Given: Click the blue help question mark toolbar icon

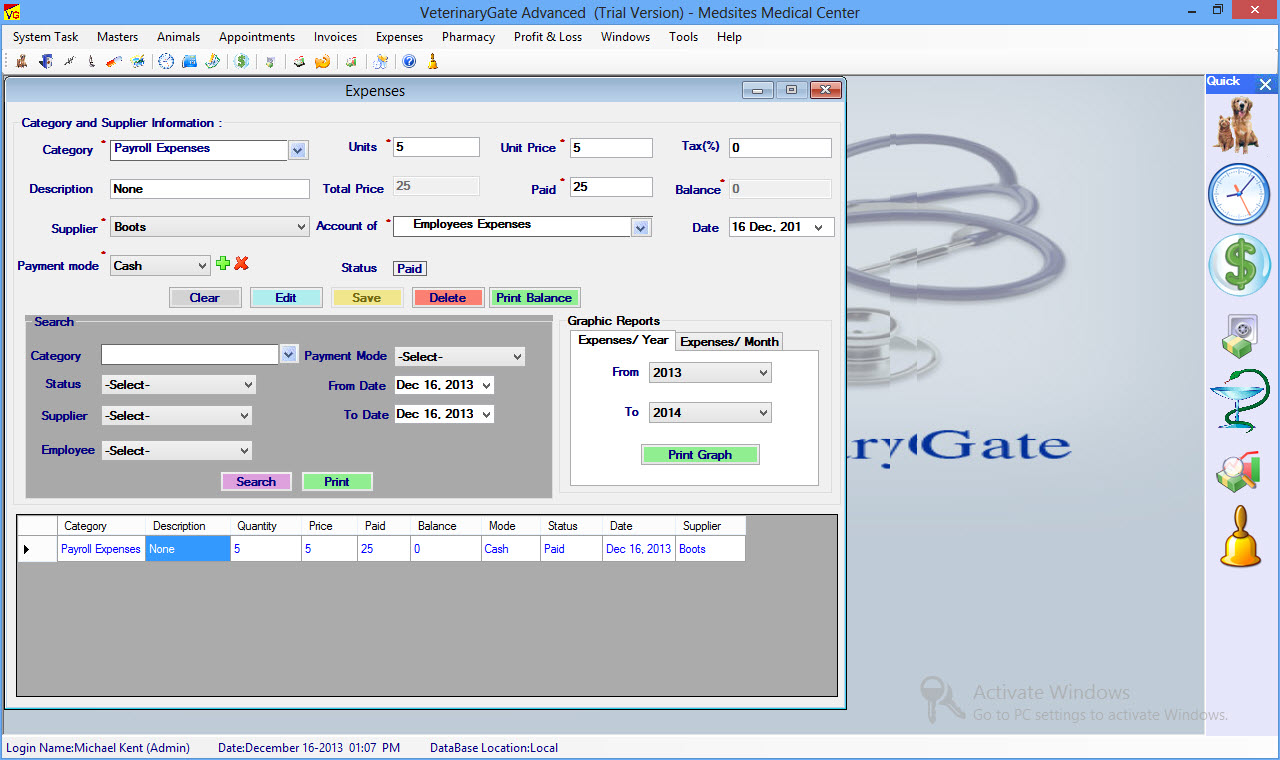Looking at the screenshot, I should tap(409, 62).
